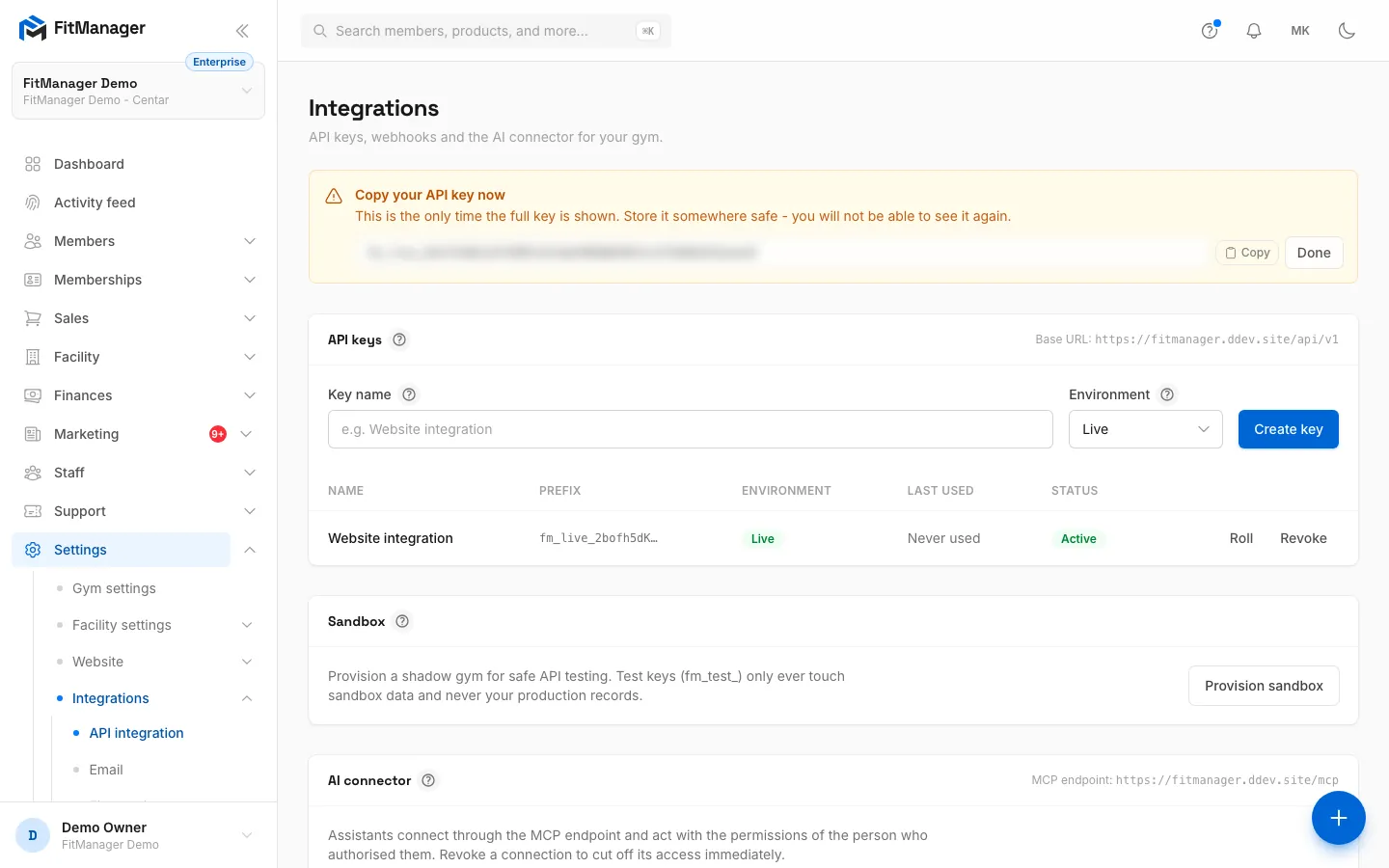Image resolution: width=1389 pixels, height=868 pixels.
Task: Dismiss the API key banner with Done
Action: [1314, 253]
